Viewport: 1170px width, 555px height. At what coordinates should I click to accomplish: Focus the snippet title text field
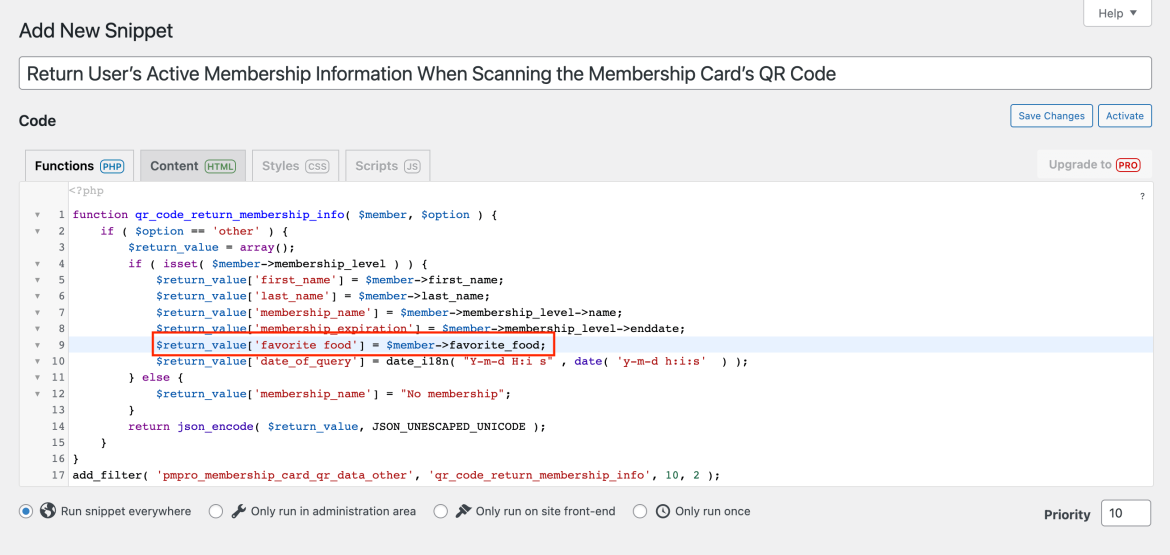pos(585,74)
